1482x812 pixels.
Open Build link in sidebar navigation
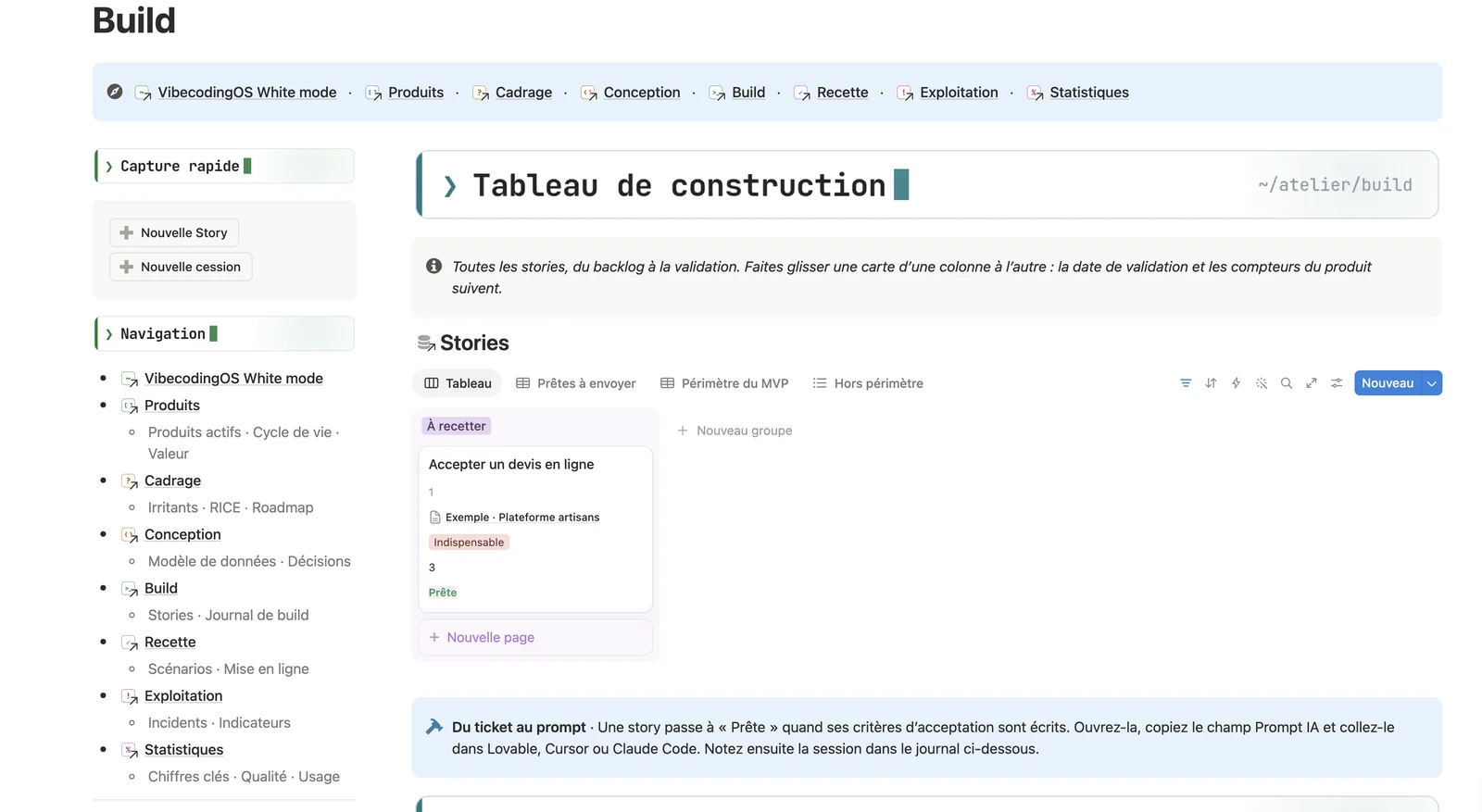point(161,588)
